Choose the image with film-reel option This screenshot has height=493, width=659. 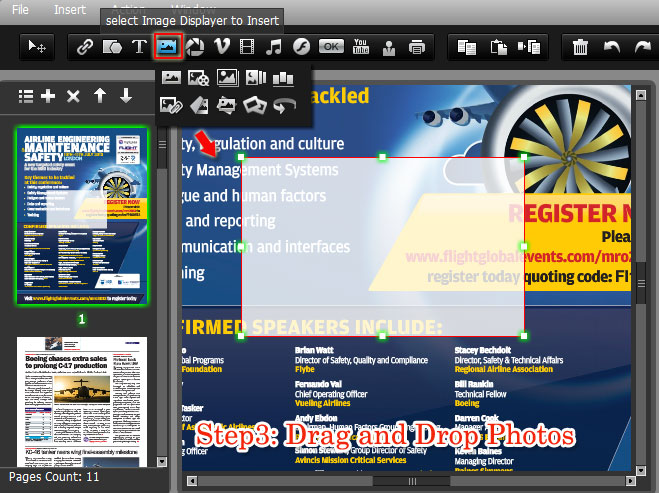pyautogui.click(x=198, y=78)
